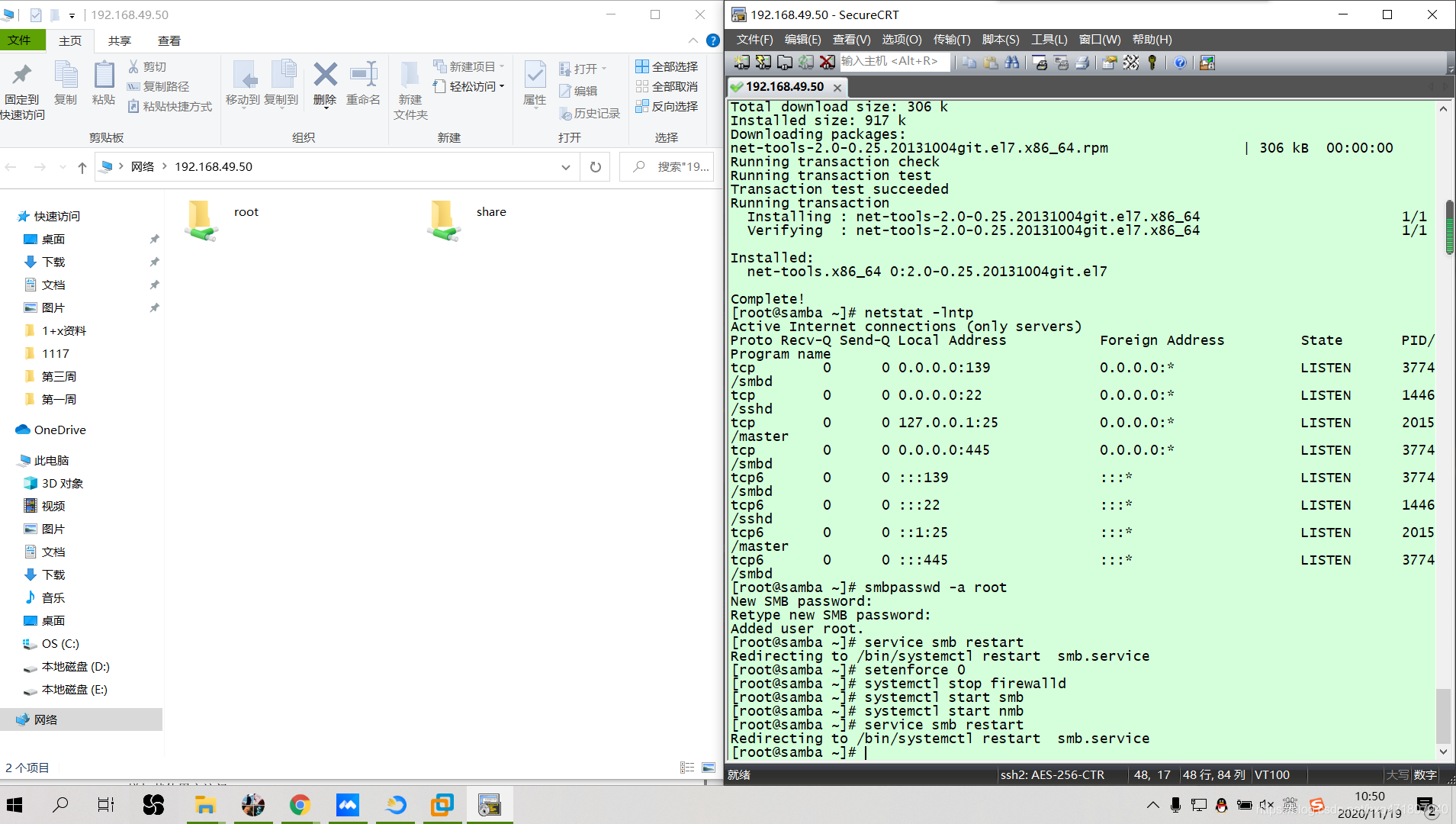Click History button in ribbon
This screenshot has width=1456, height=824.
(x=590, y=113)
